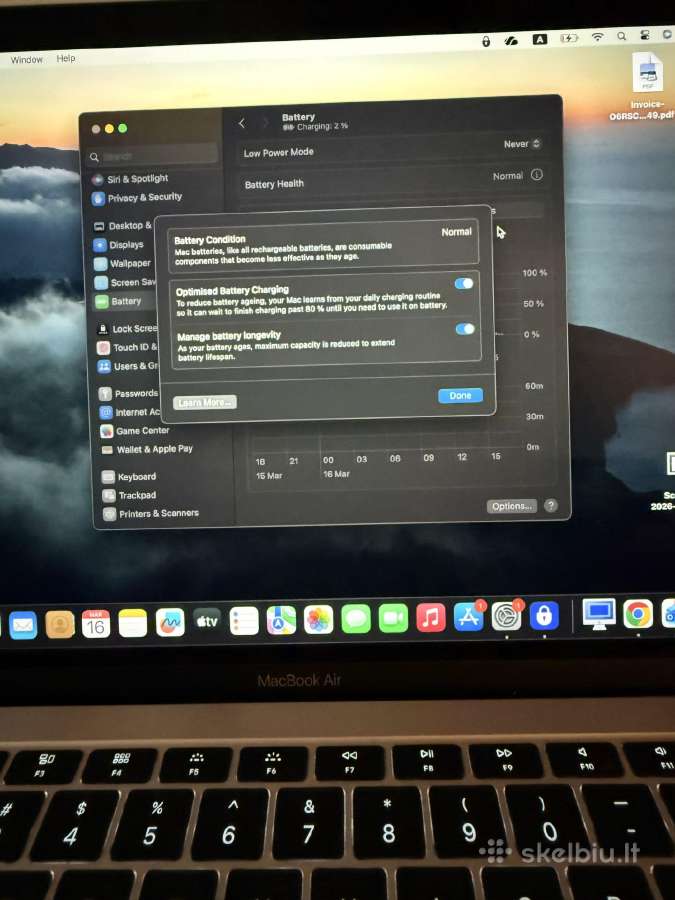Open the help question mark button
Screen dimensions: 675x900
coord(551,505)
